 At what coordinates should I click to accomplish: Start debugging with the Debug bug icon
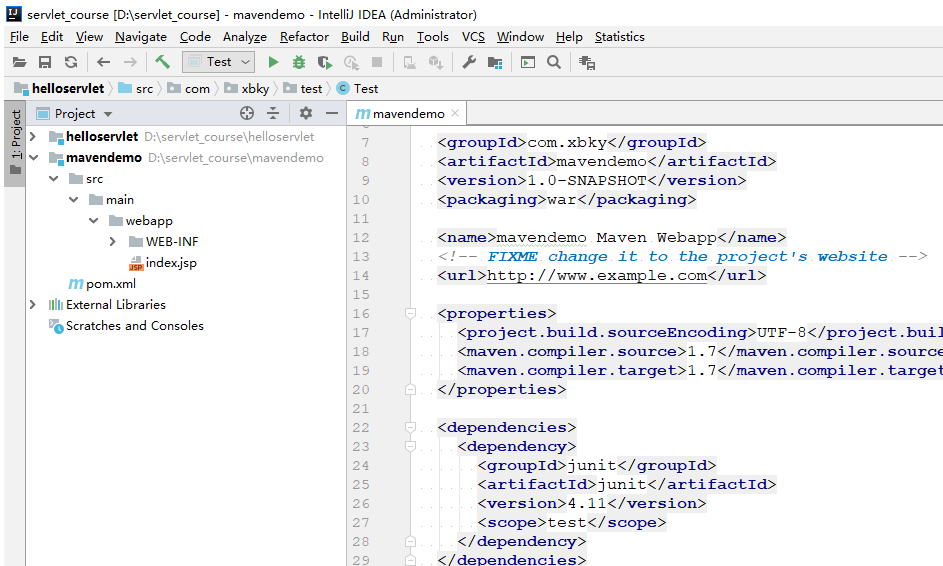tap(298, 62)
